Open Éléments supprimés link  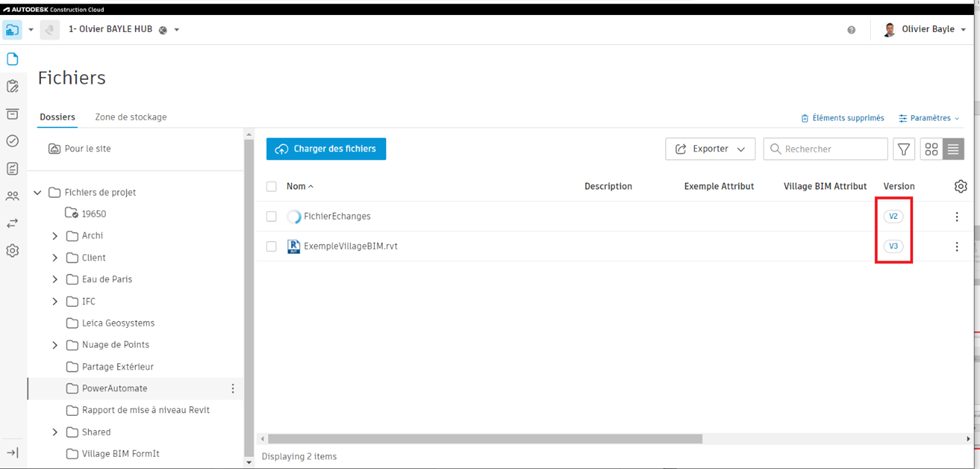click(x=842, y=118)
